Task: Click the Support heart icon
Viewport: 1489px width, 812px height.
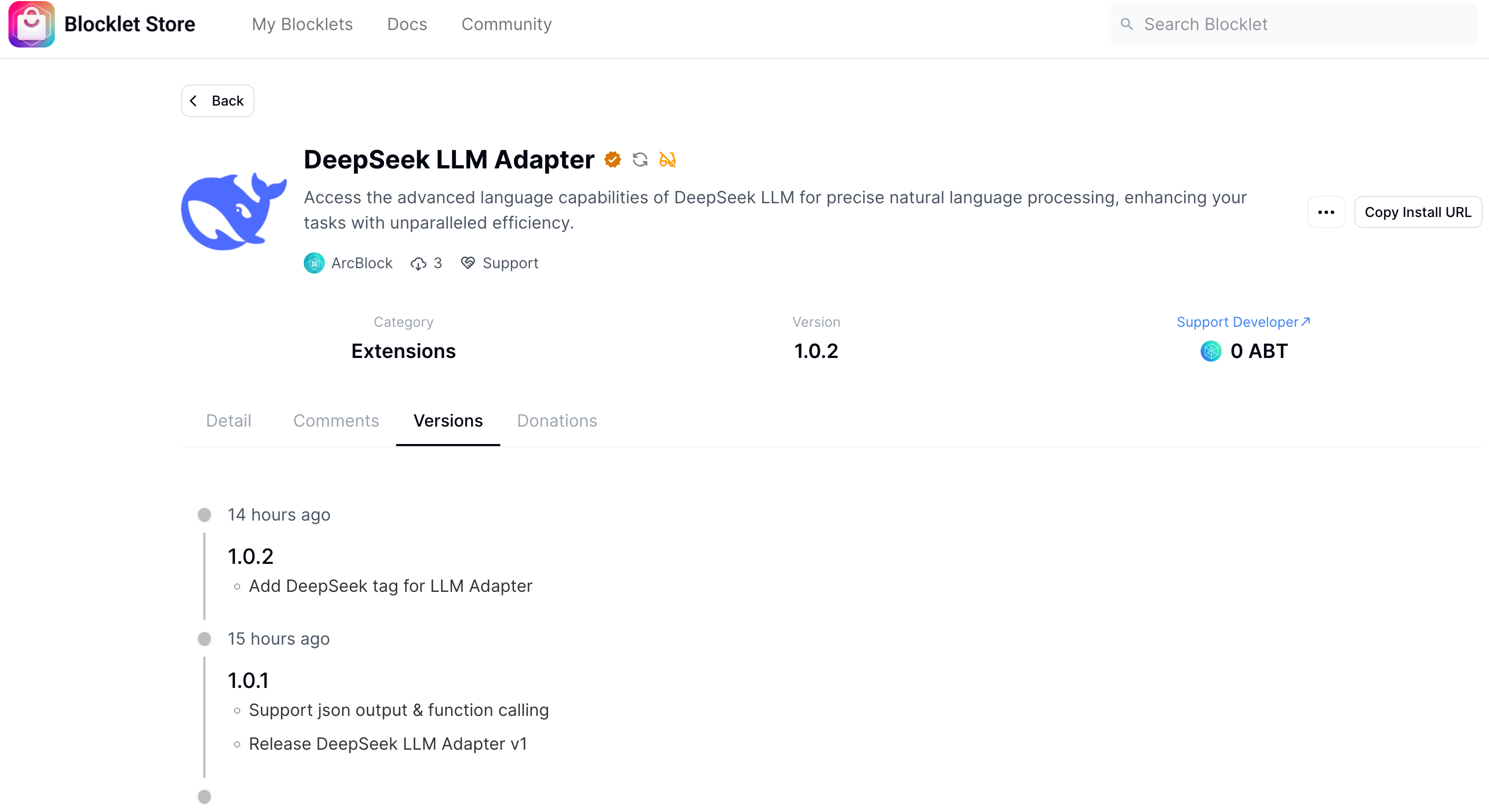Action: [467, 263]
